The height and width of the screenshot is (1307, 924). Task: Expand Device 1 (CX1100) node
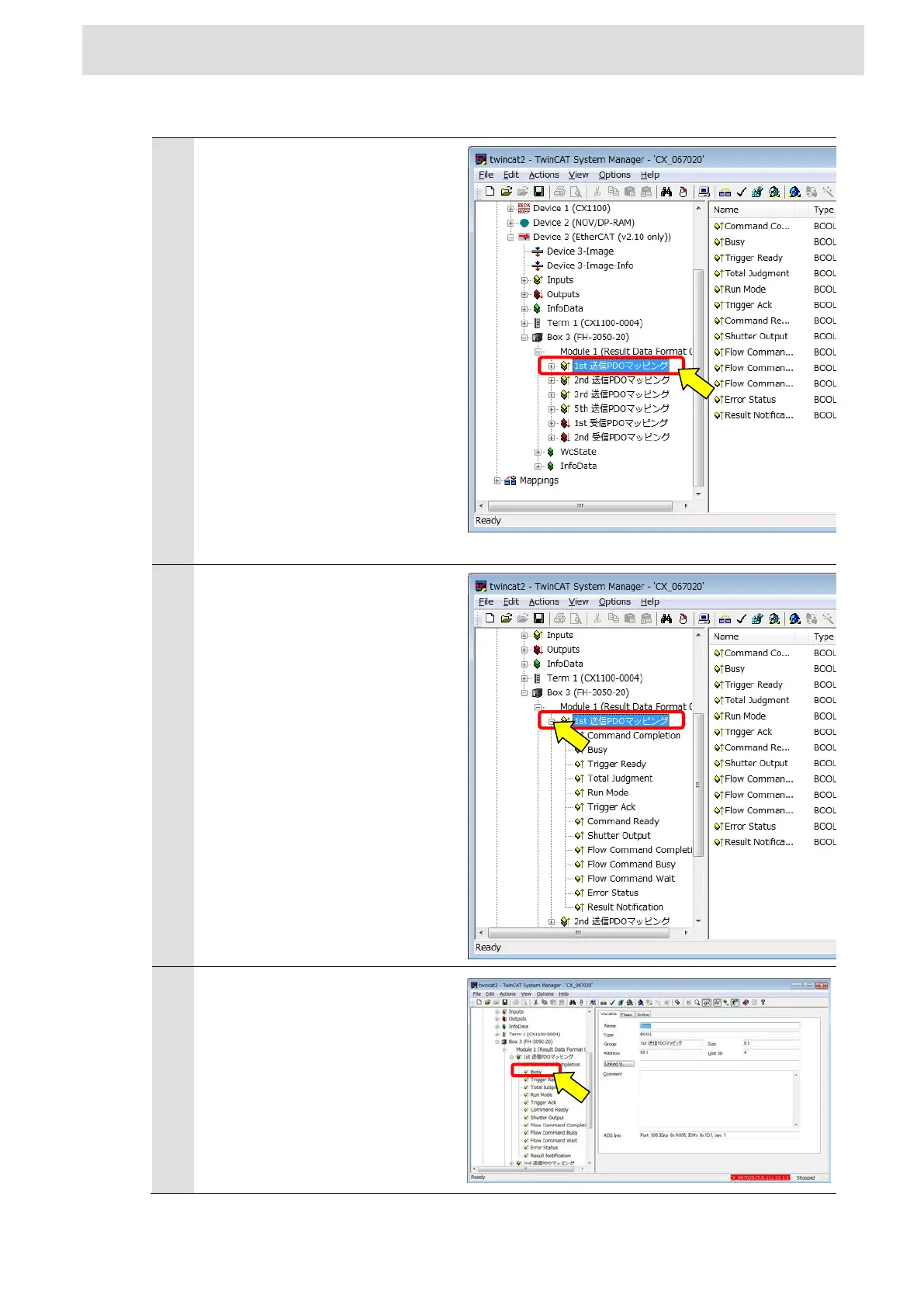(x=510, y=209)
